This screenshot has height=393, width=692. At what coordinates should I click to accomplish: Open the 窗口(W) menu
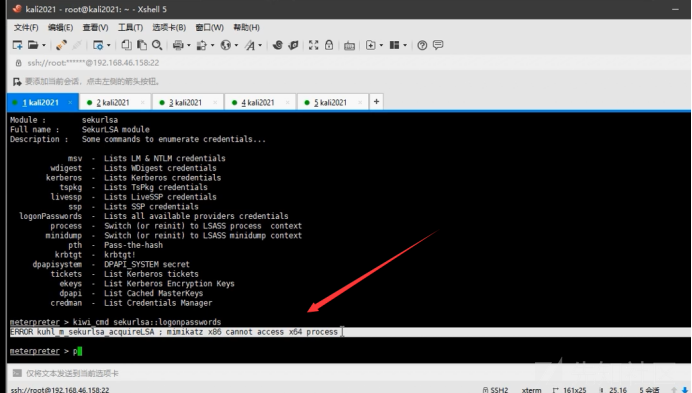pyautogui.click(x=210, y=27)
